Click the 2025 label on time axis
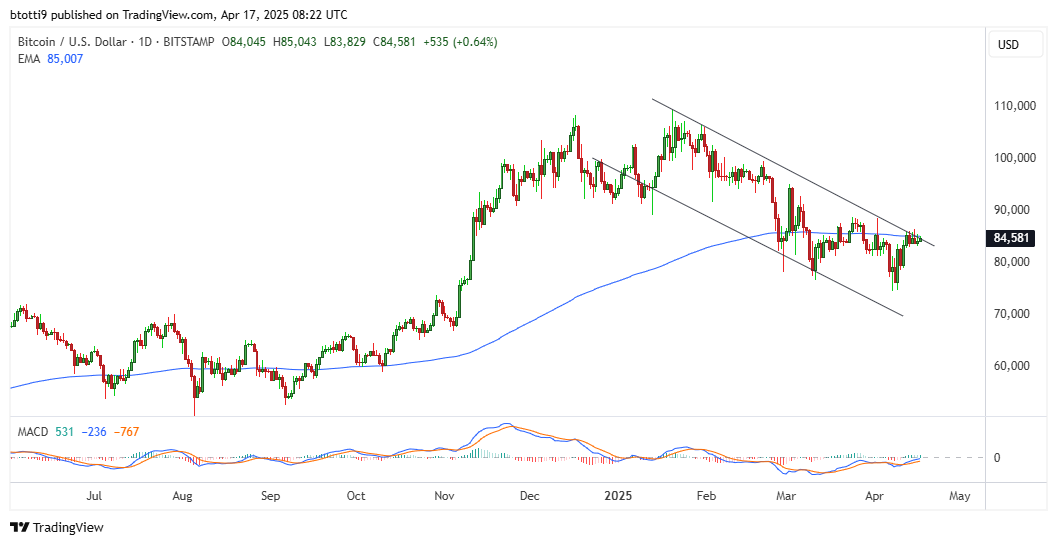1057x545 pixels. (x=617, y=495)
